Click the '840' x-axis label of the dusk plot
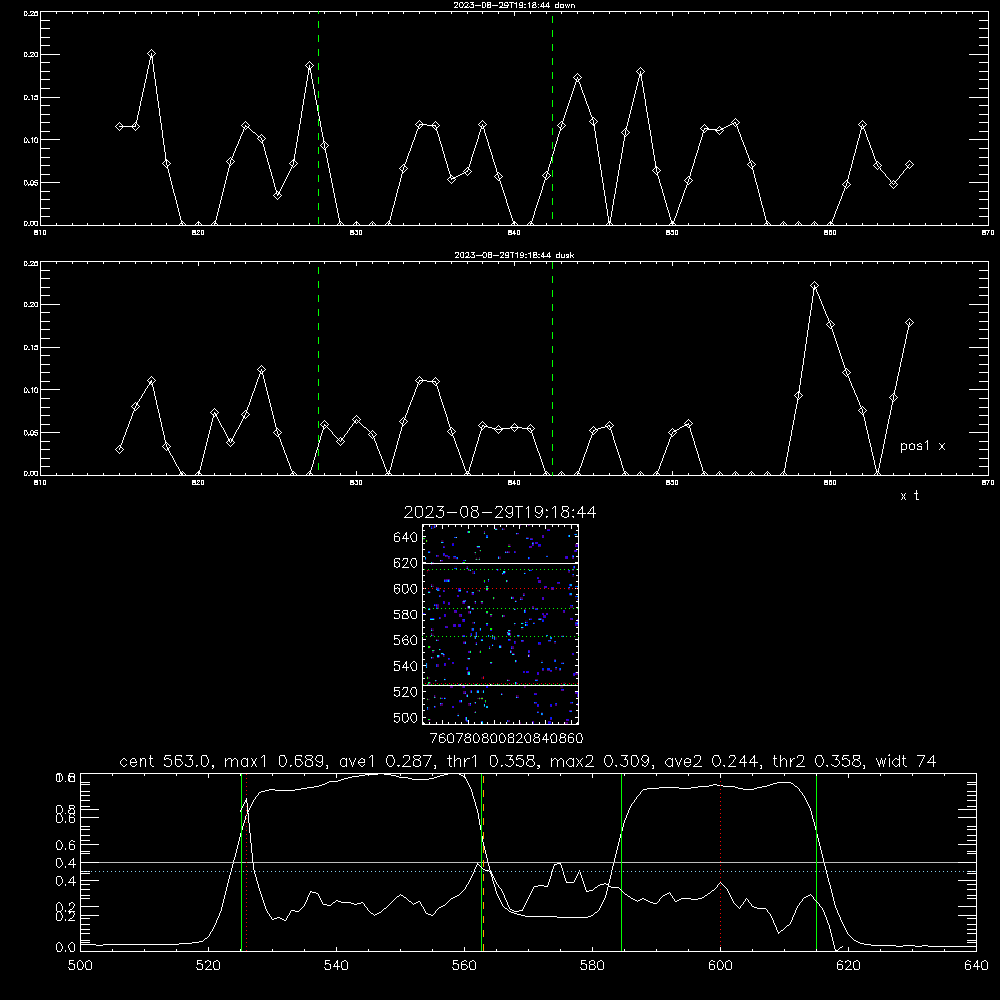Screen dimensions: 1000x1000 (514, 483)
